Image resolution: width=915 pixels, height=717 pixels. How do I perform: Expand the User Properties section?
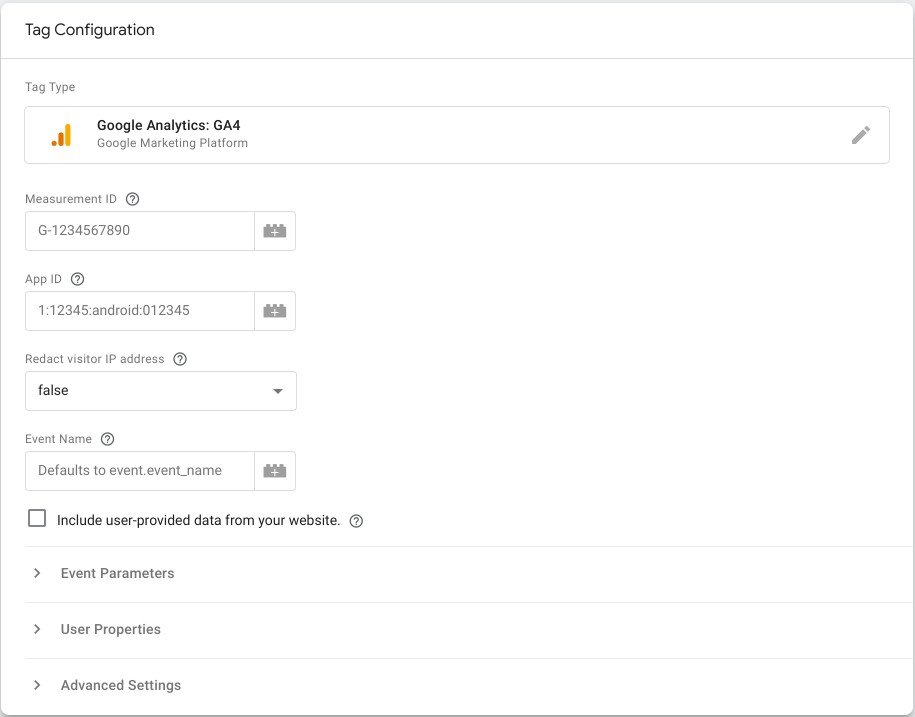click(110, 629)
